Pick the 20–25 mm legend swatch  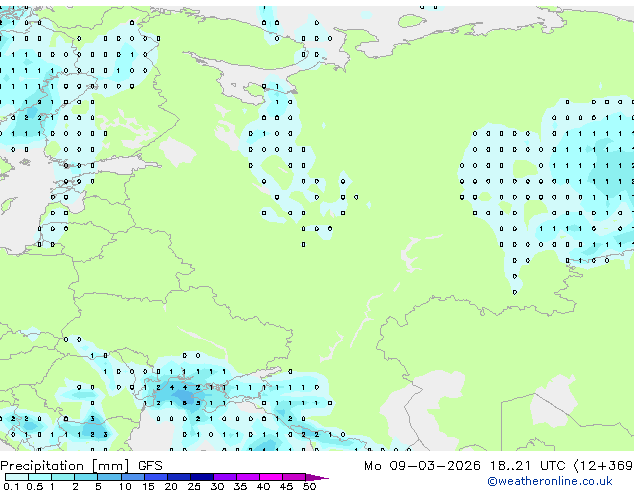tap(178, 477)
